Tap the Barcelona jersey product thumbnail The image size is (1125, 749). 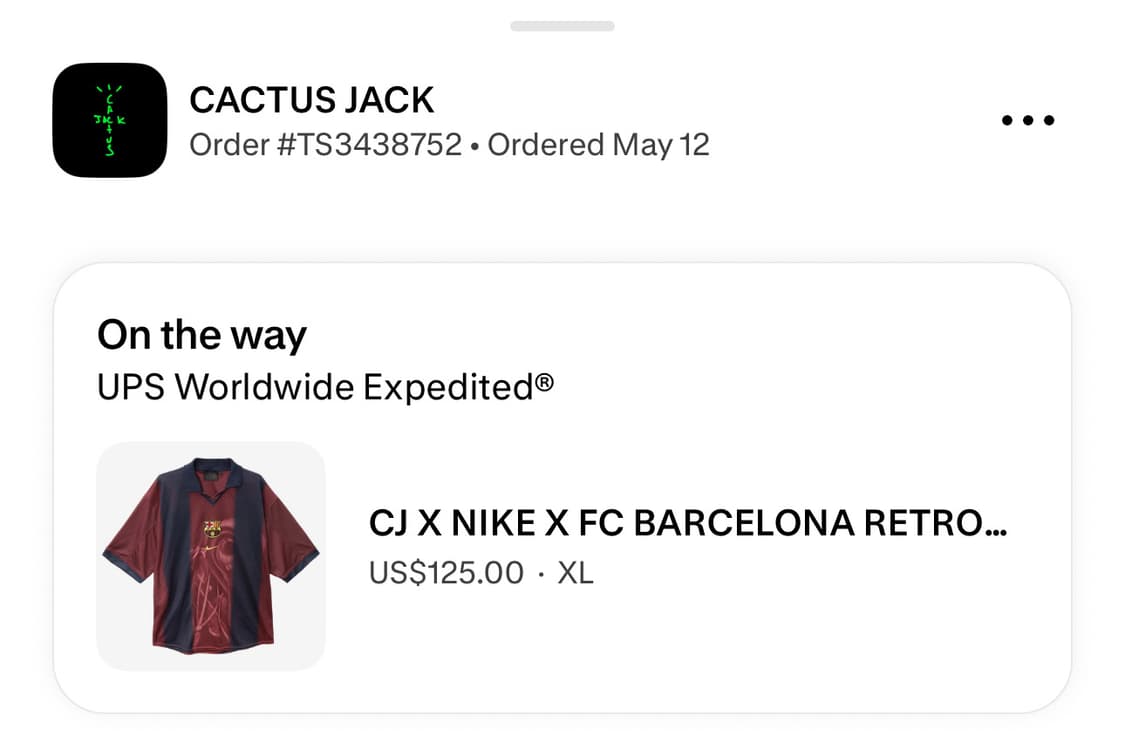(x=210, y=554)
